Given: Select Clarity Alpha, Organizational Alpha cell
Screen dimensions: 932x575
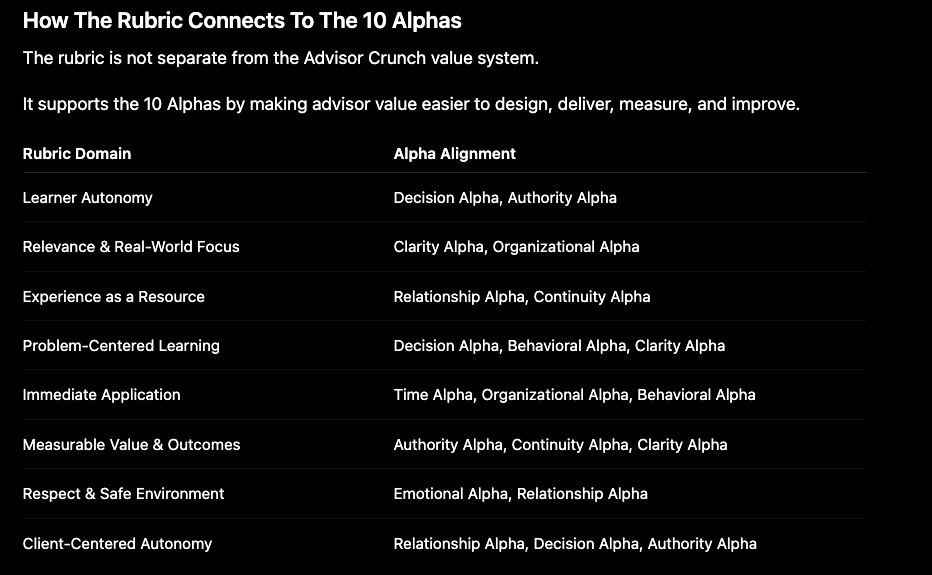Looking at the screenshot, I should (517, 247).
